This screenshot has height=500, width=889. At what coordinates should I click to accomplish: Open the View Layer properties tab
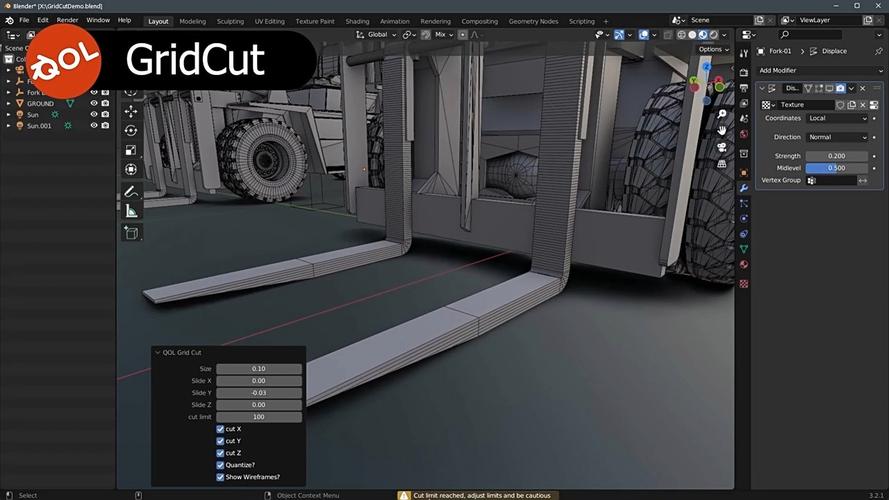744,103
